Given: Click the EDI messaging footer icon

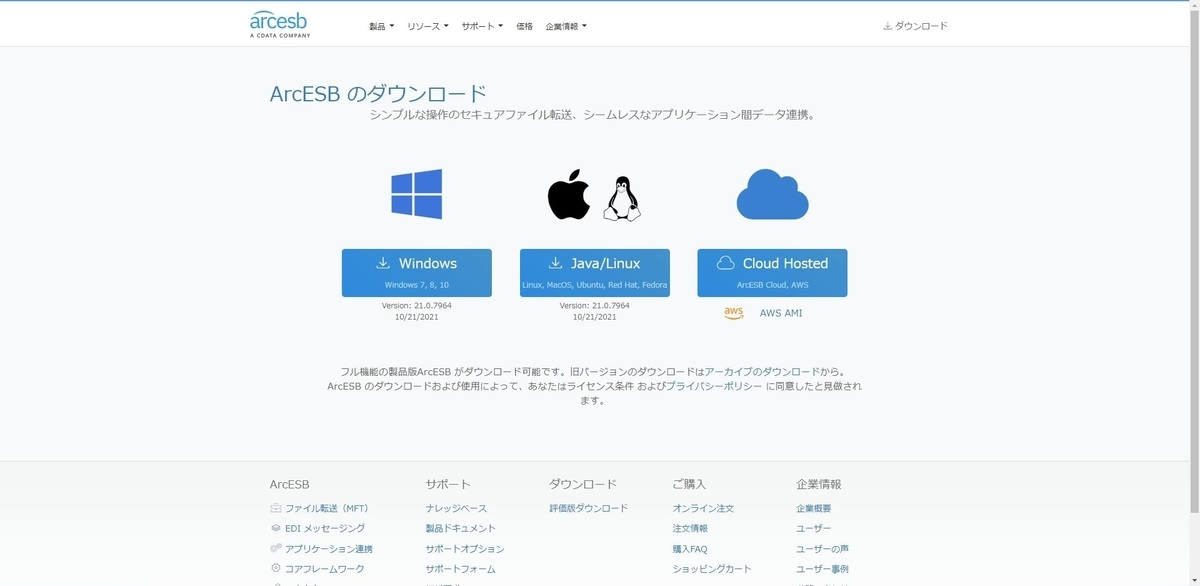Looking at the screenshot, I should (276, 528).
